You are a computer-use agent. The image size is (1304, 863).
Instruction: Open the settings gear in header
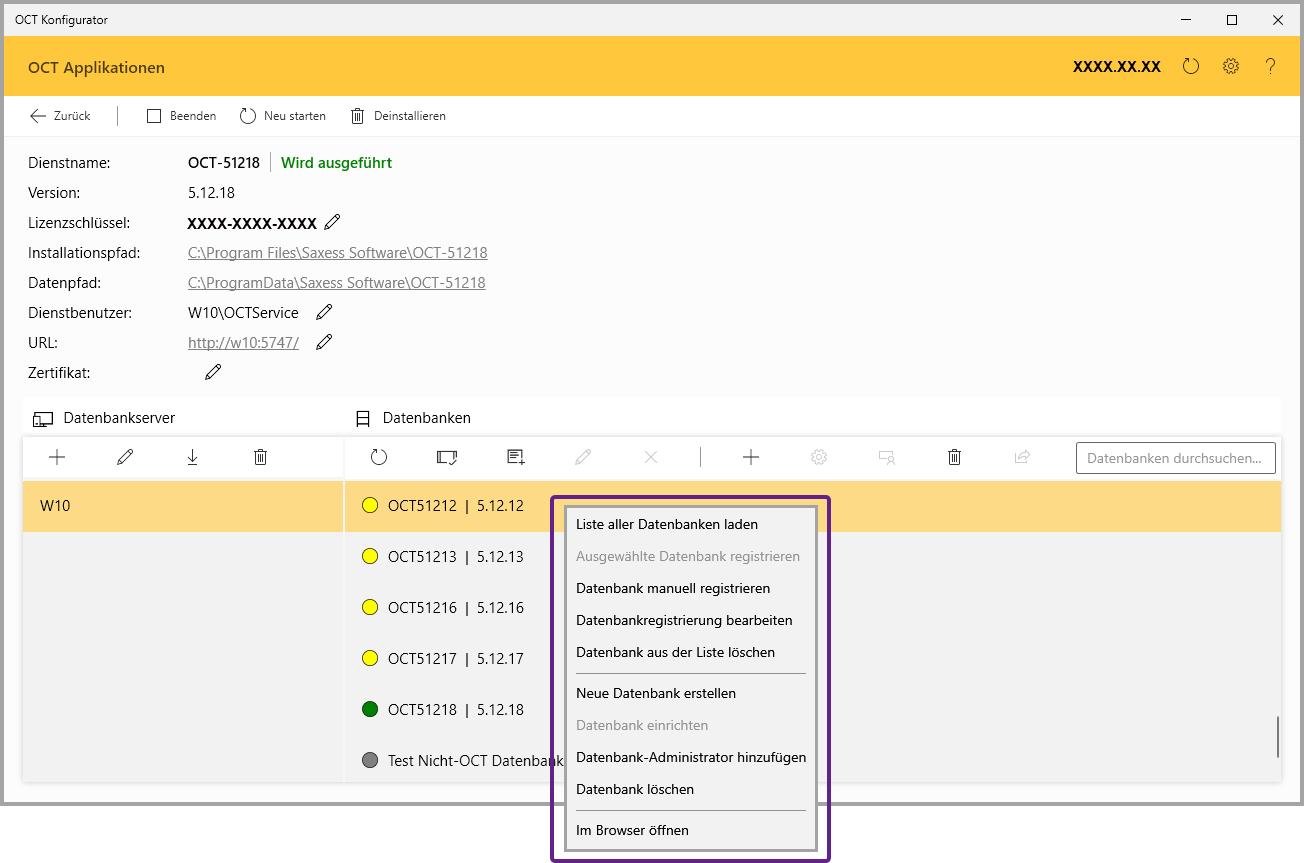click(1231, 66)
